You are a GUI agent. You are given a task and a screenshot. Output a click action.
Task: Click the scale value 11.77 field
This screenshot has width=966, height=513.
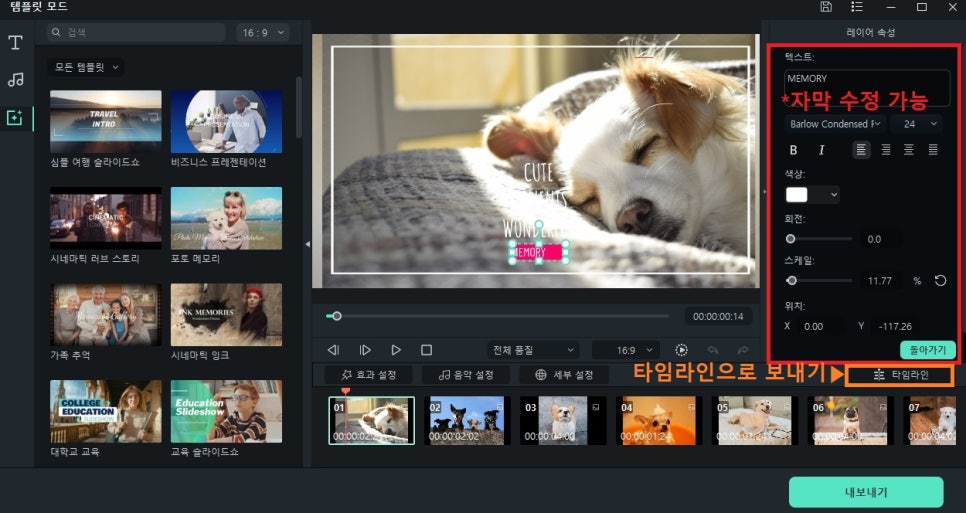tap(880, 281)
